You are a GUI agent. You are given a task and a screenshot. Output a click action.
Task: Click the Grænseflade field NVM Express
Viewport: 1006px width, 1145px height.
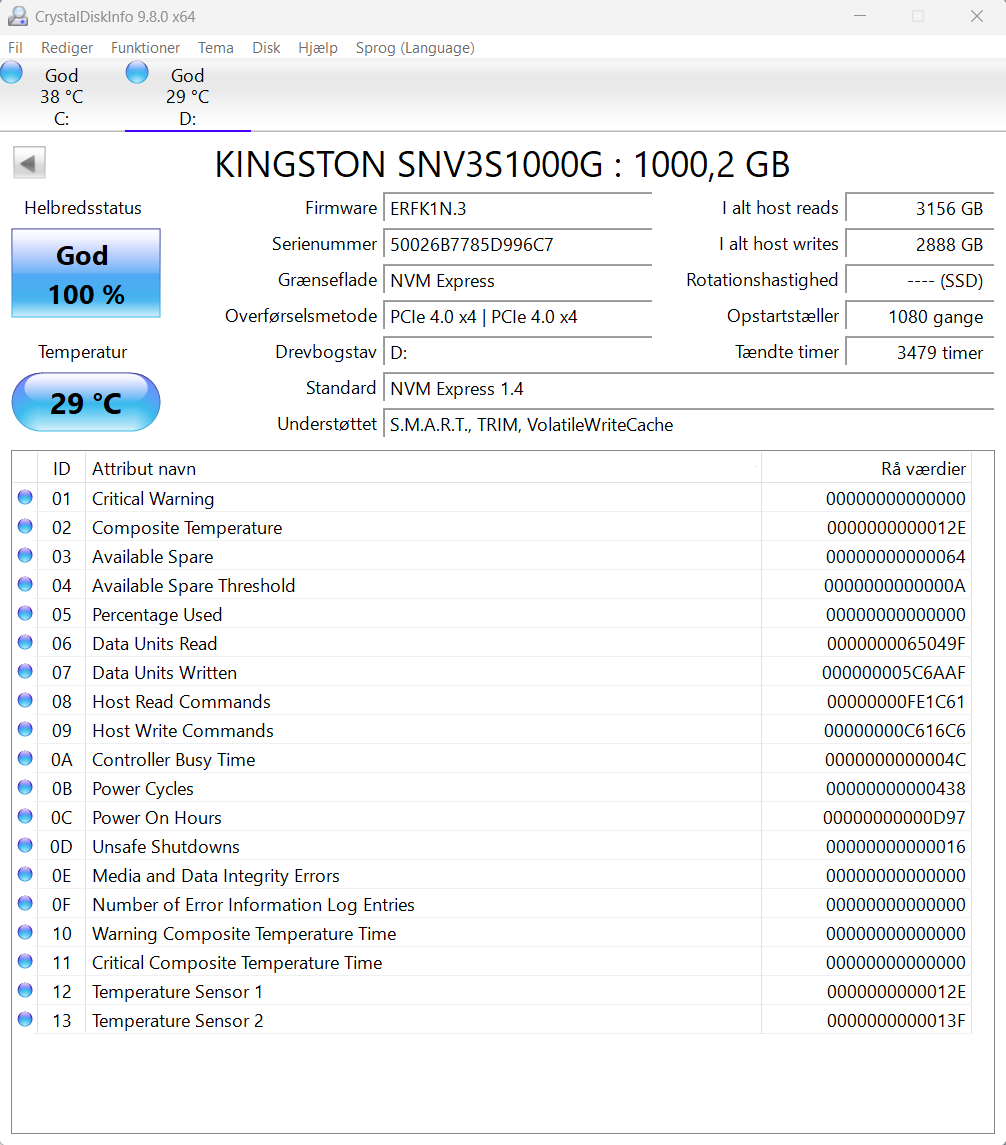(517, 280)
